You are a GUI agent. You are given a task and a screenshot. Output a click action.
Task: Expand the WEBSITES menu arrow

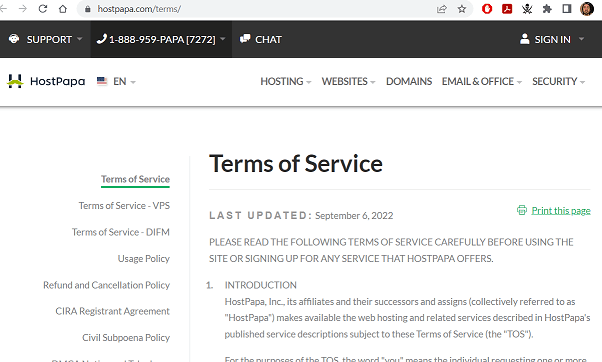click(x=372, y=82)
